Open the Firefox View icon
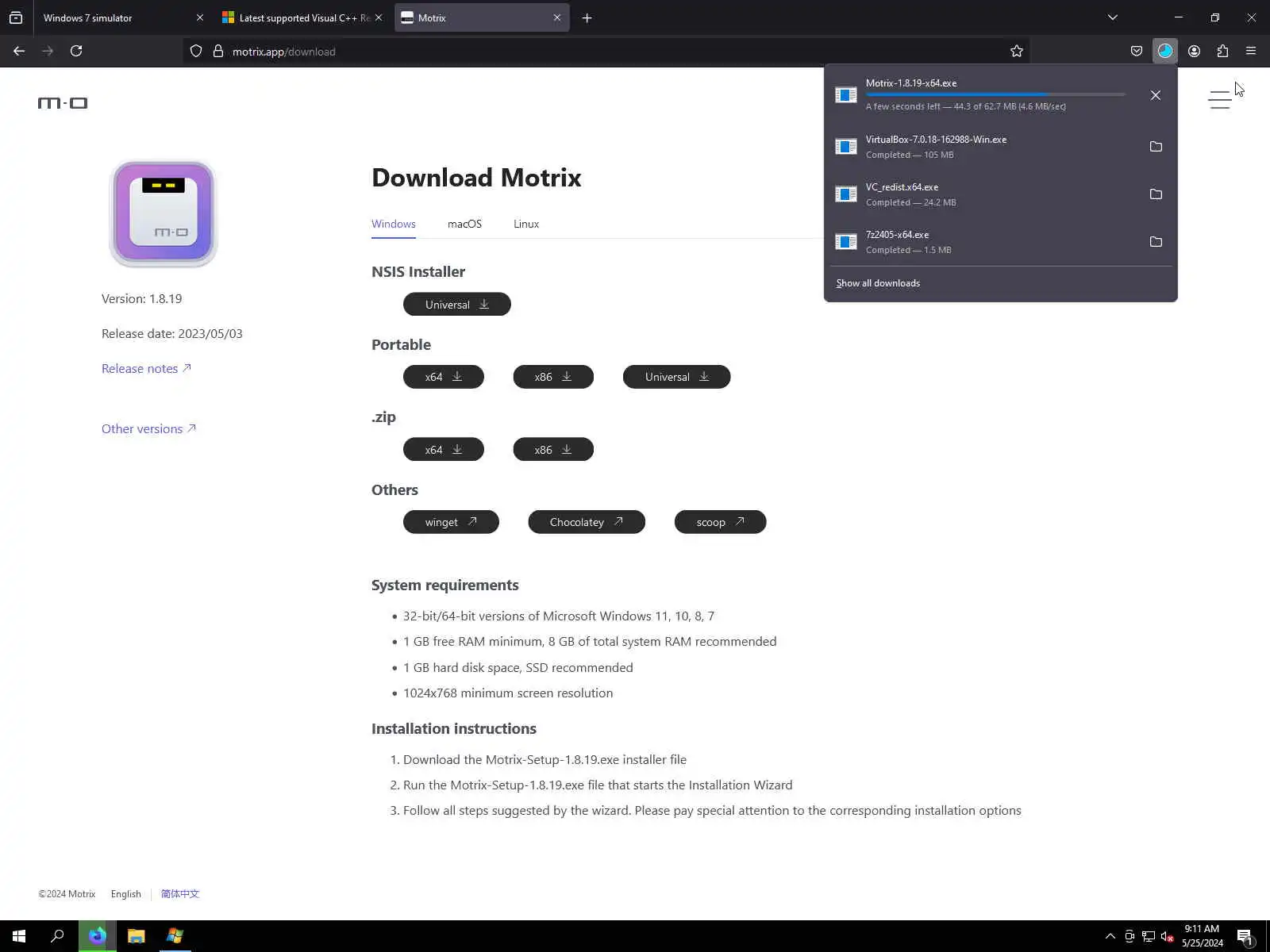This screenshot has width=1270, height=952. pyautogui.click(x=16, y=17)
